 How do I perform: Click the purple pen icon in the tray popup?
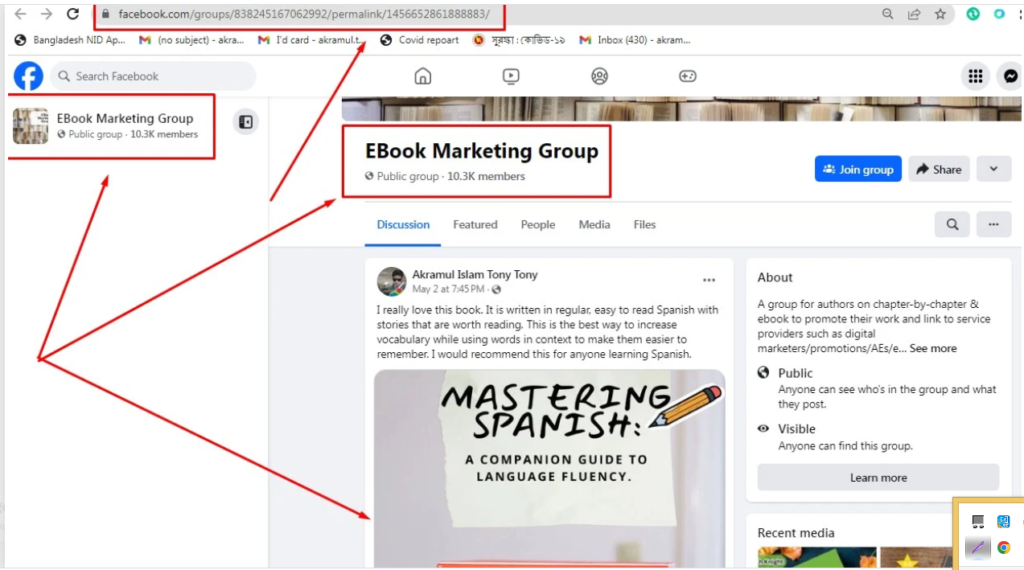click(x=978, y=547)
